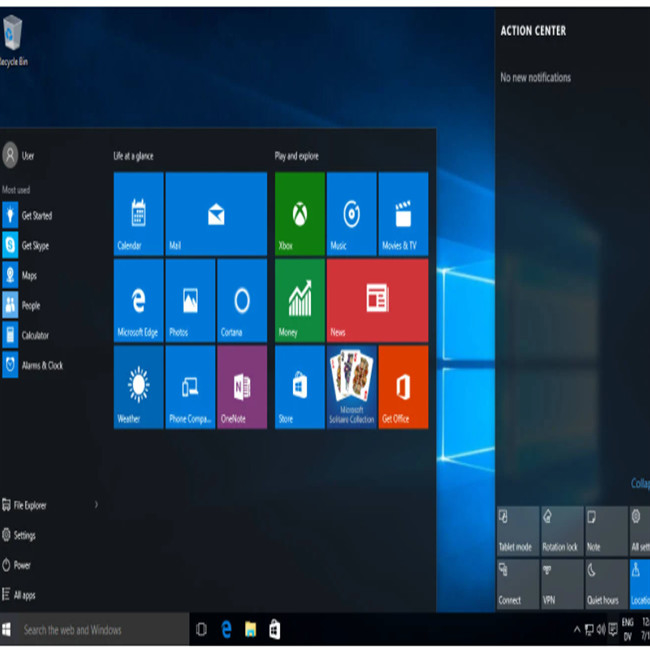Click the User account picture
Image resolution: width=650 pixels, height=650 pixels.
click(x=10, y=155)
